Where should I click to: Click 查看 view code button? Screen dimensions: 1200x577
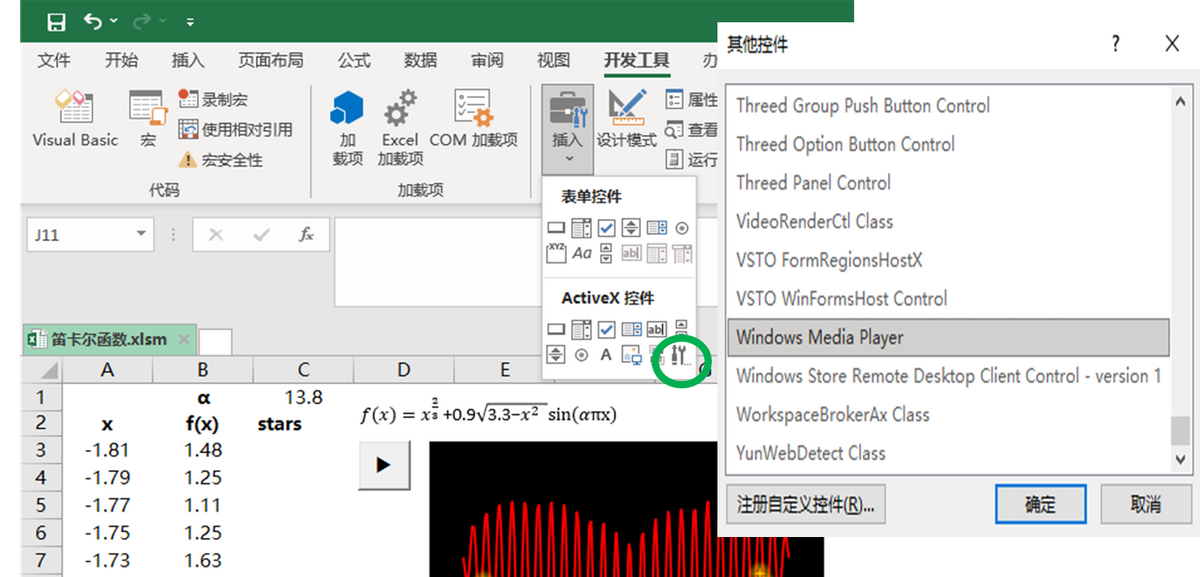692,129
